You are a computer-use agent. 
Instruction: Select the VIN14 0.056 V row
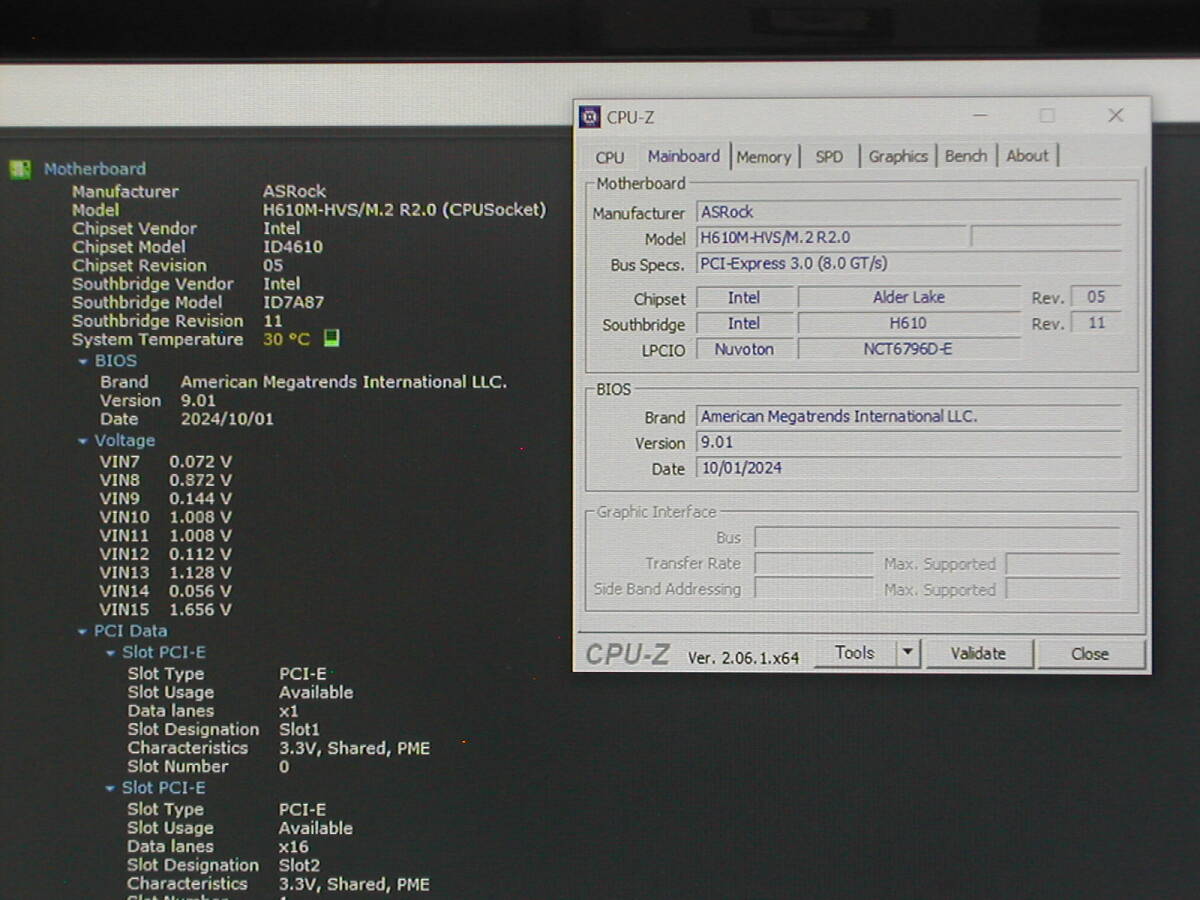[165, 591]
